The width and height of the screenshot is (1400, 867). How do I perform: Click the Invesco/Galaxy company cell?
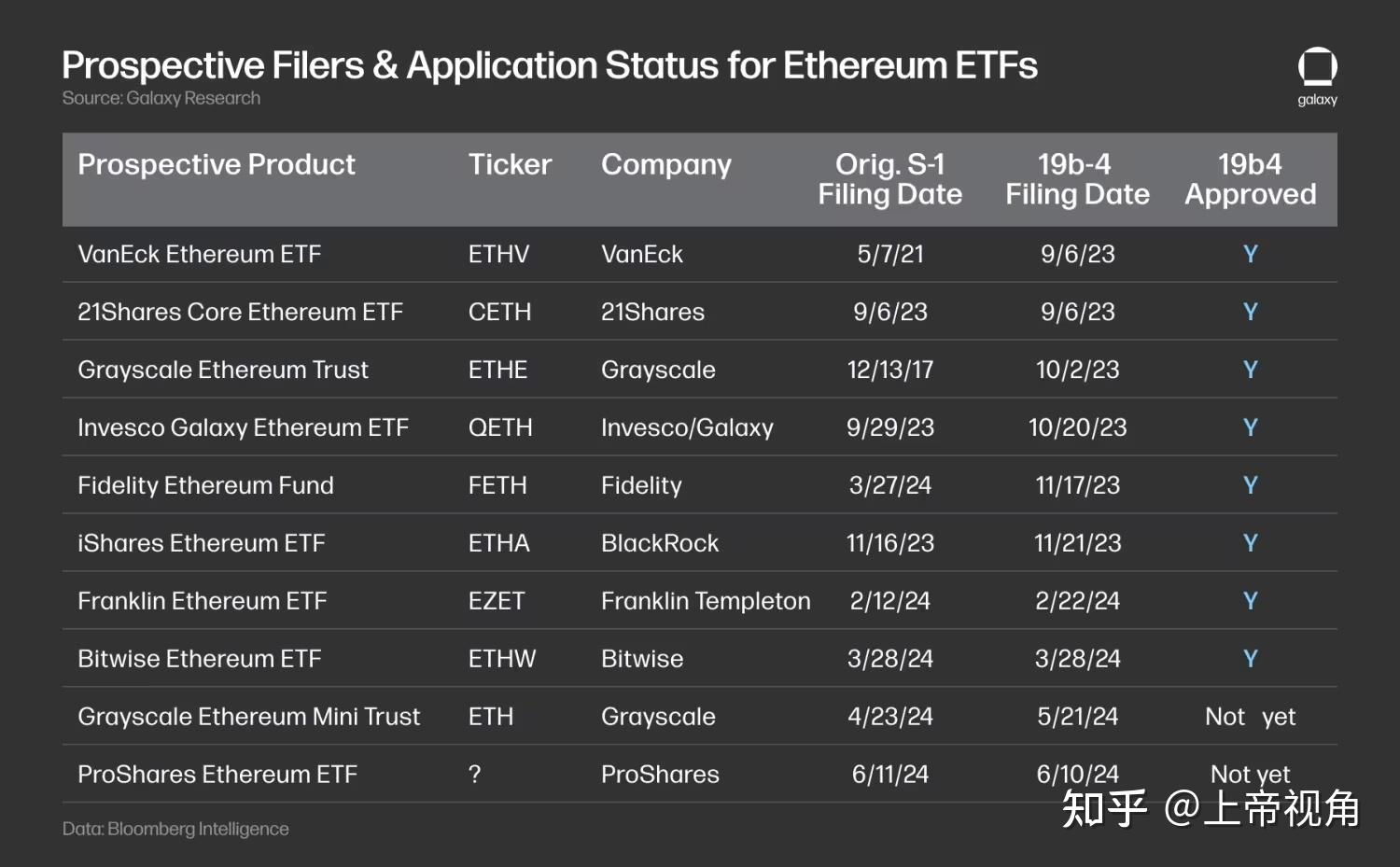click(x=687, y=427)
